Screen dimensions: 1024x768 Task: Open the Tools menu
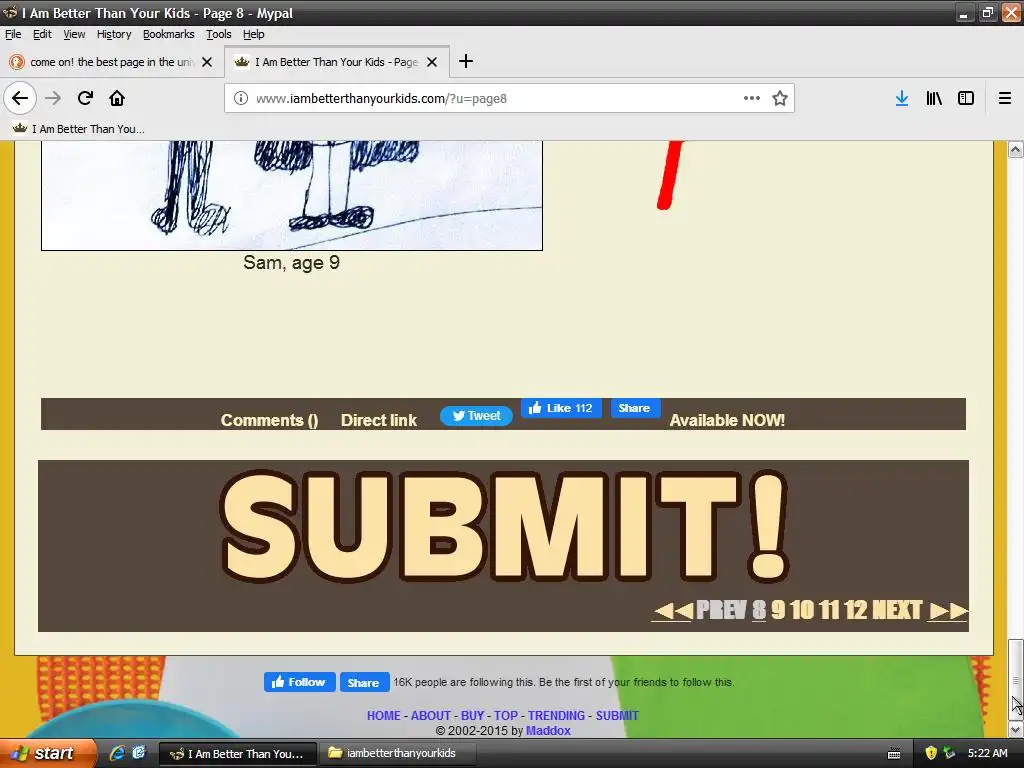point(219,34)
